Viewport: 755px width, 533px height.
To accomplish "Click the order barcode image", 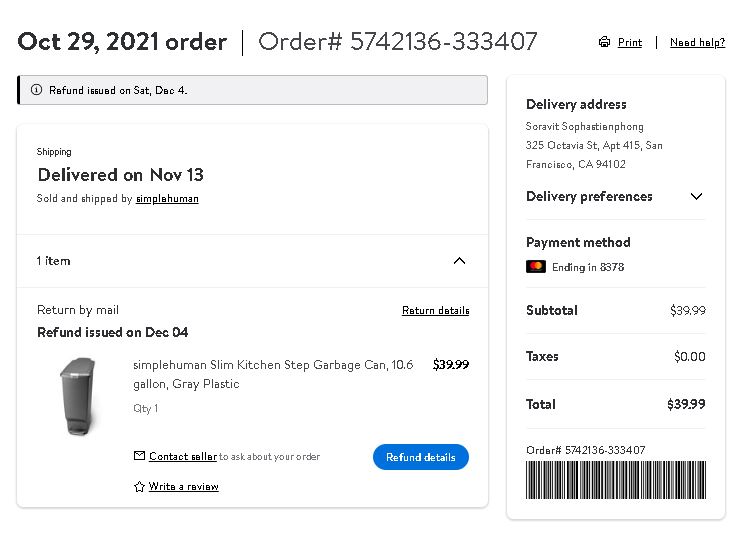I will tap(616, 480).
